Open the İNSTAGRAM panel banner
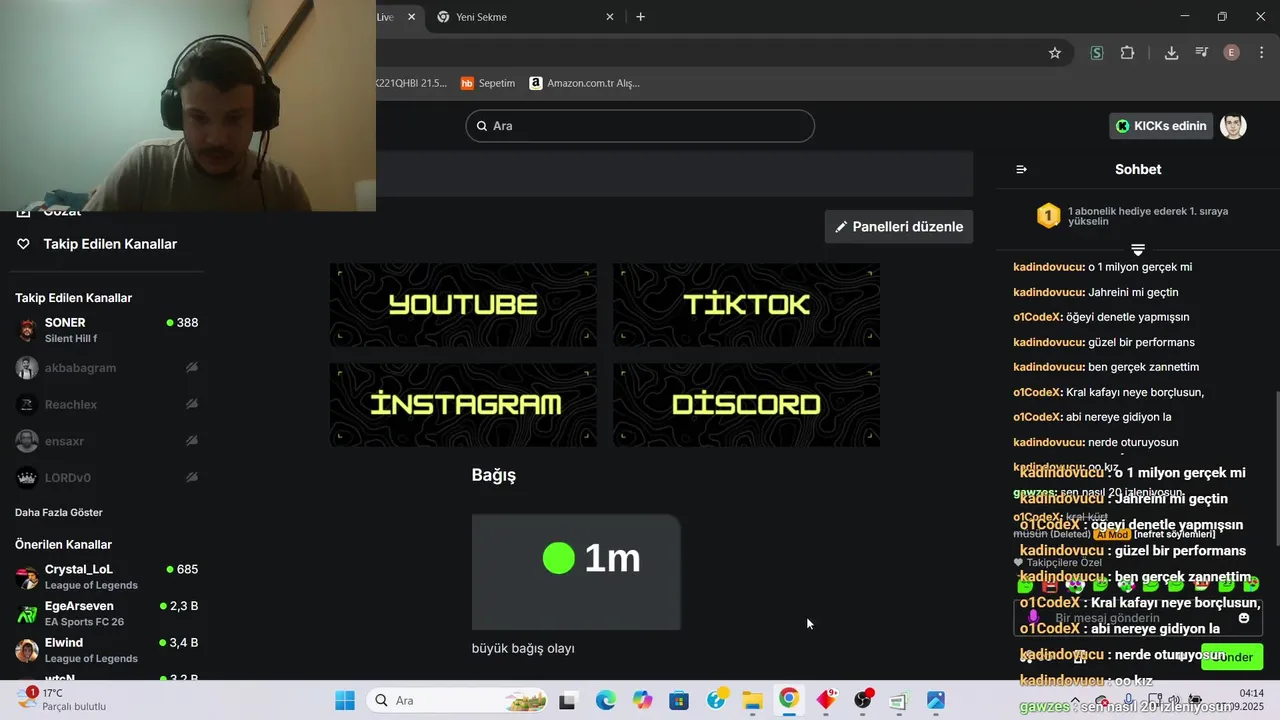 pos(463,405)
